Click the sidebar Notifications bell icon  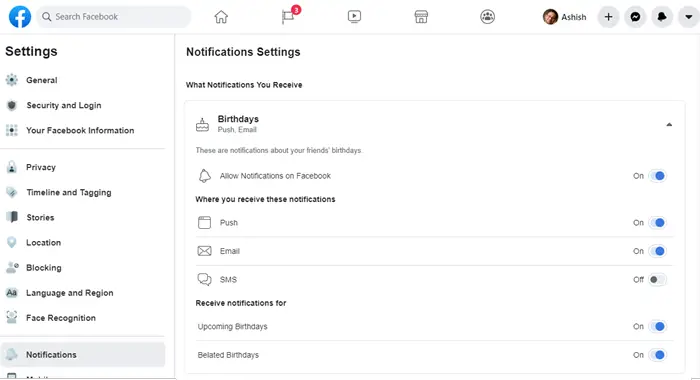12,355
